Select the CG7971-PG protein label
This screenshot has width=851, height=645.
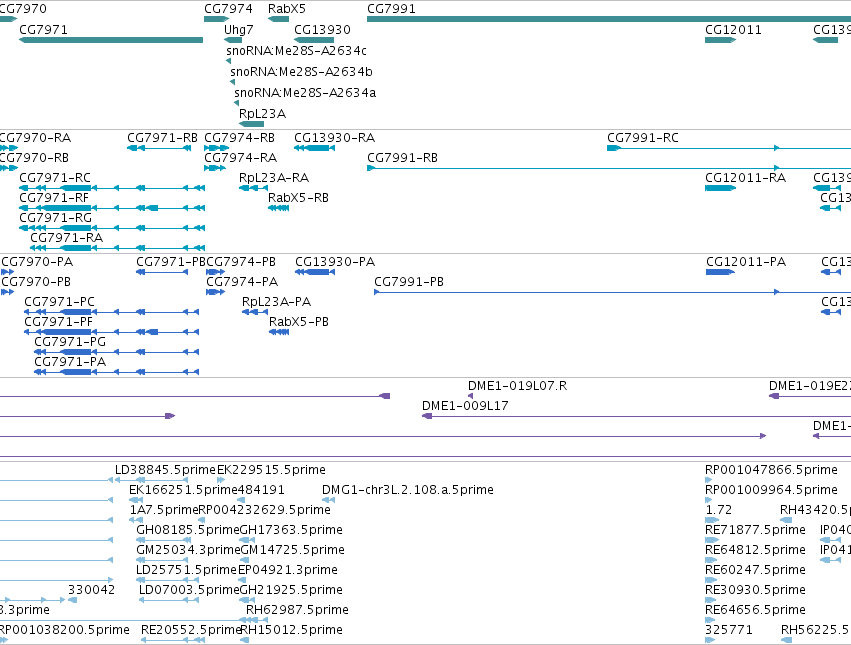tap(70, 342)
